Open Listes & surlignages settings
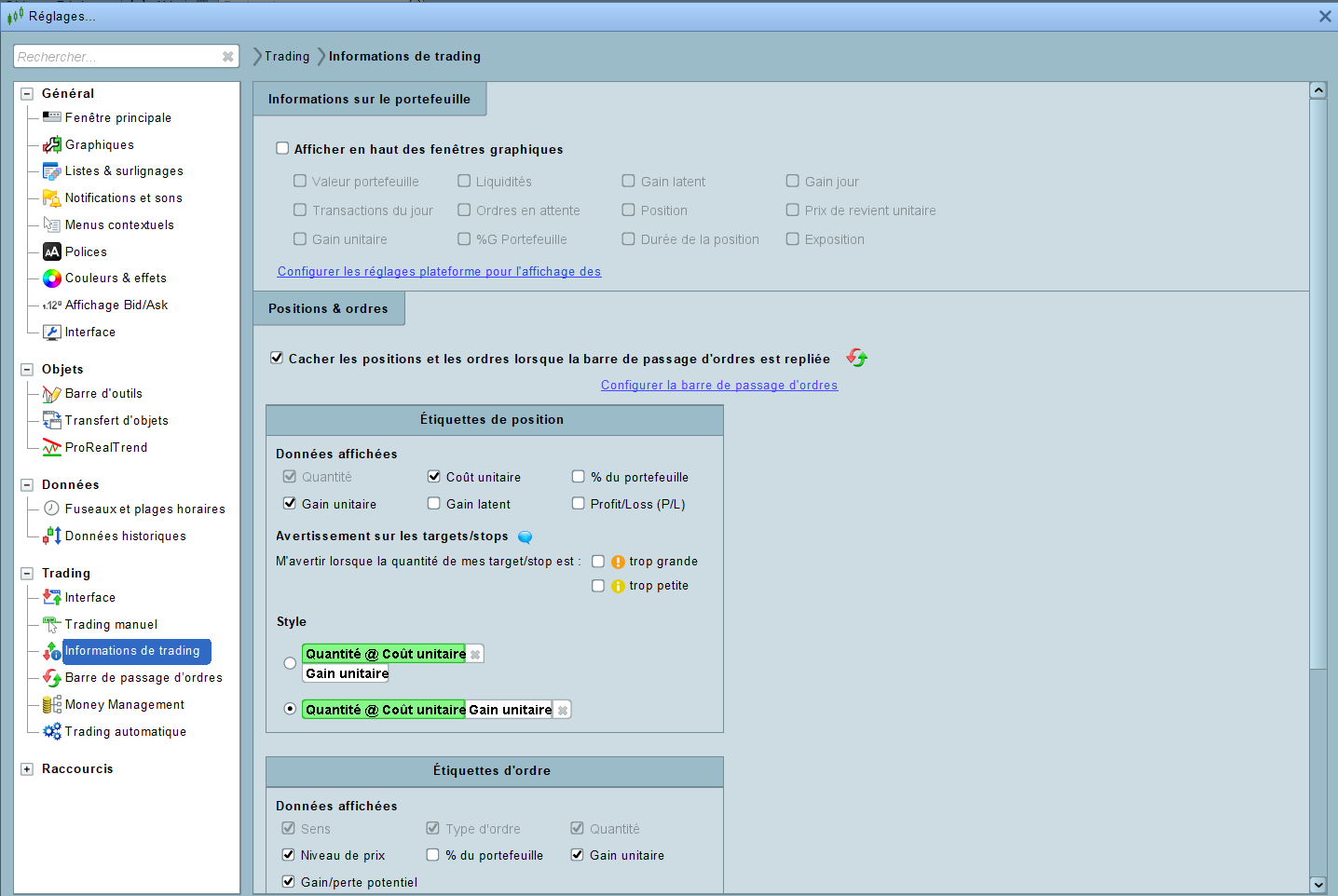Viewport: 1338px width, 896px height. pos(124,171)
